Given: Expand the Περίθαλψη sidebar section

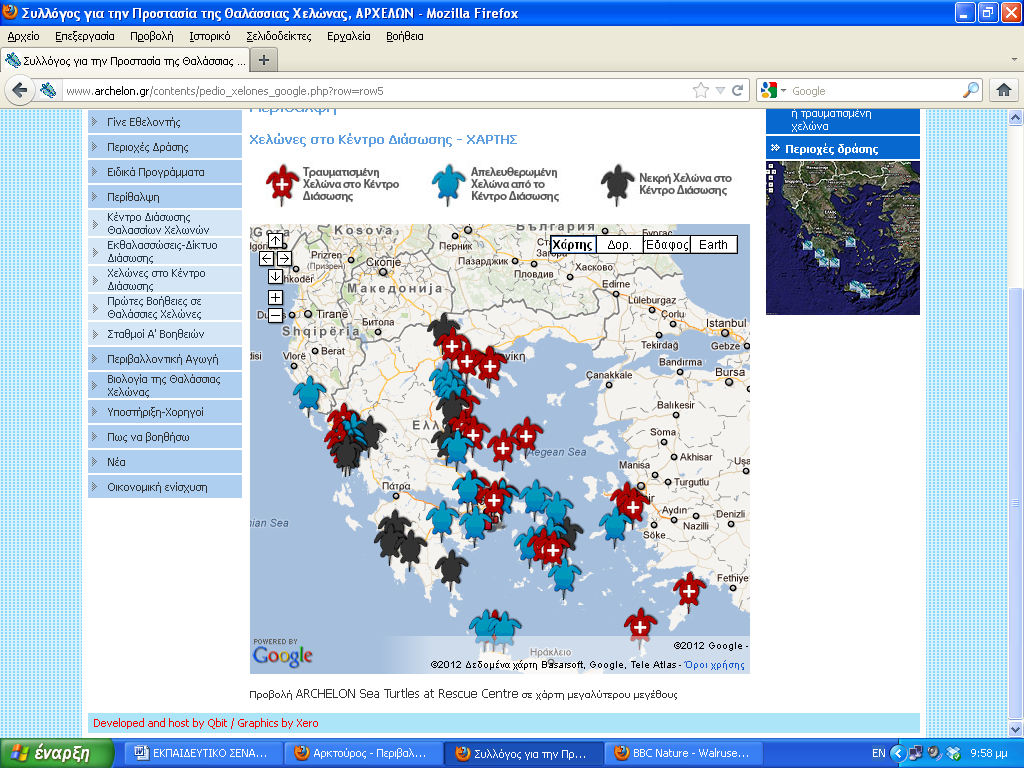Looking at the screenshot, I should 165,197.
